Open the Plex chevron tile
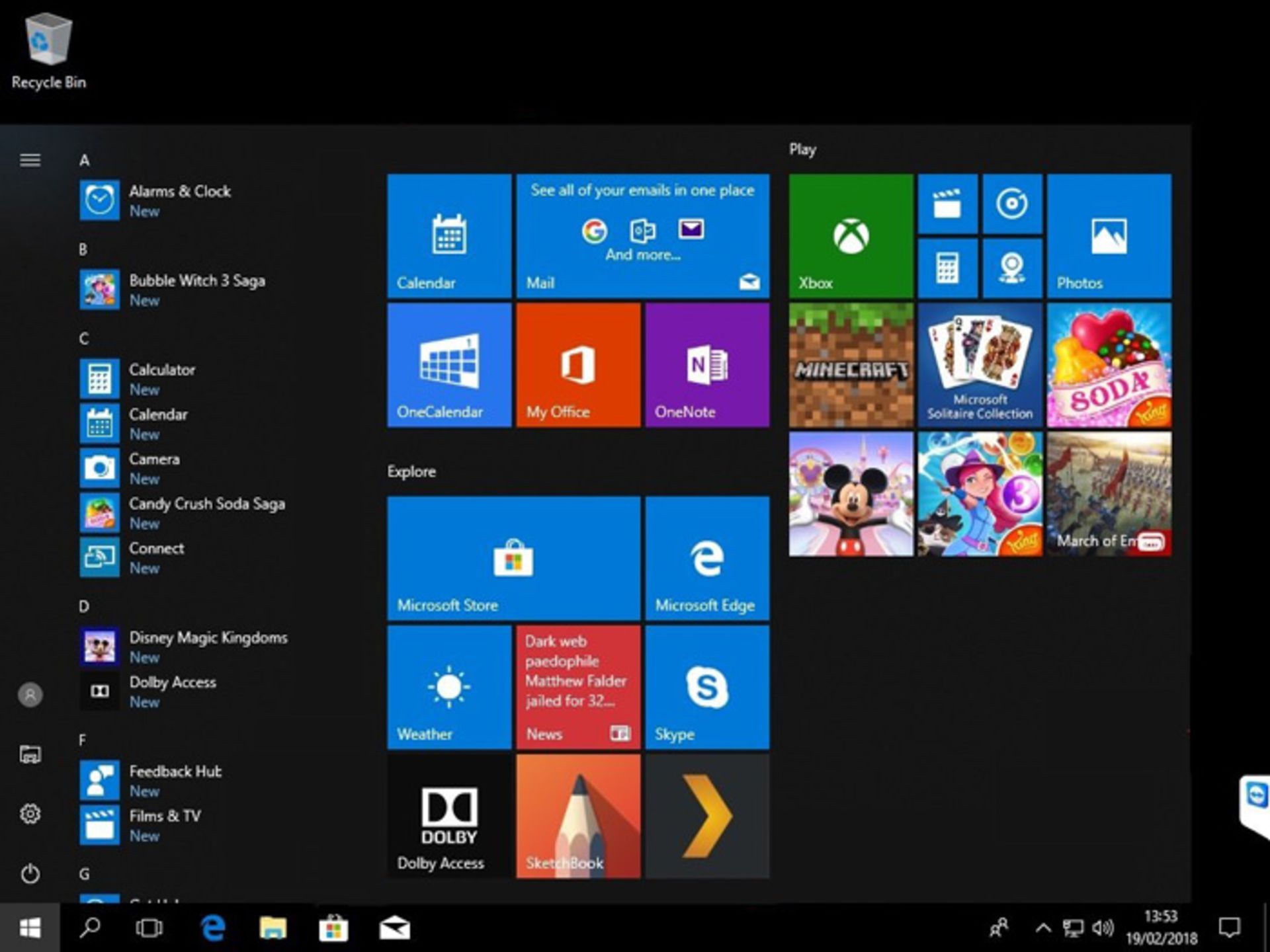This screenshot has width=1270, height=952. pyautogui.click(x=707, y=816)
